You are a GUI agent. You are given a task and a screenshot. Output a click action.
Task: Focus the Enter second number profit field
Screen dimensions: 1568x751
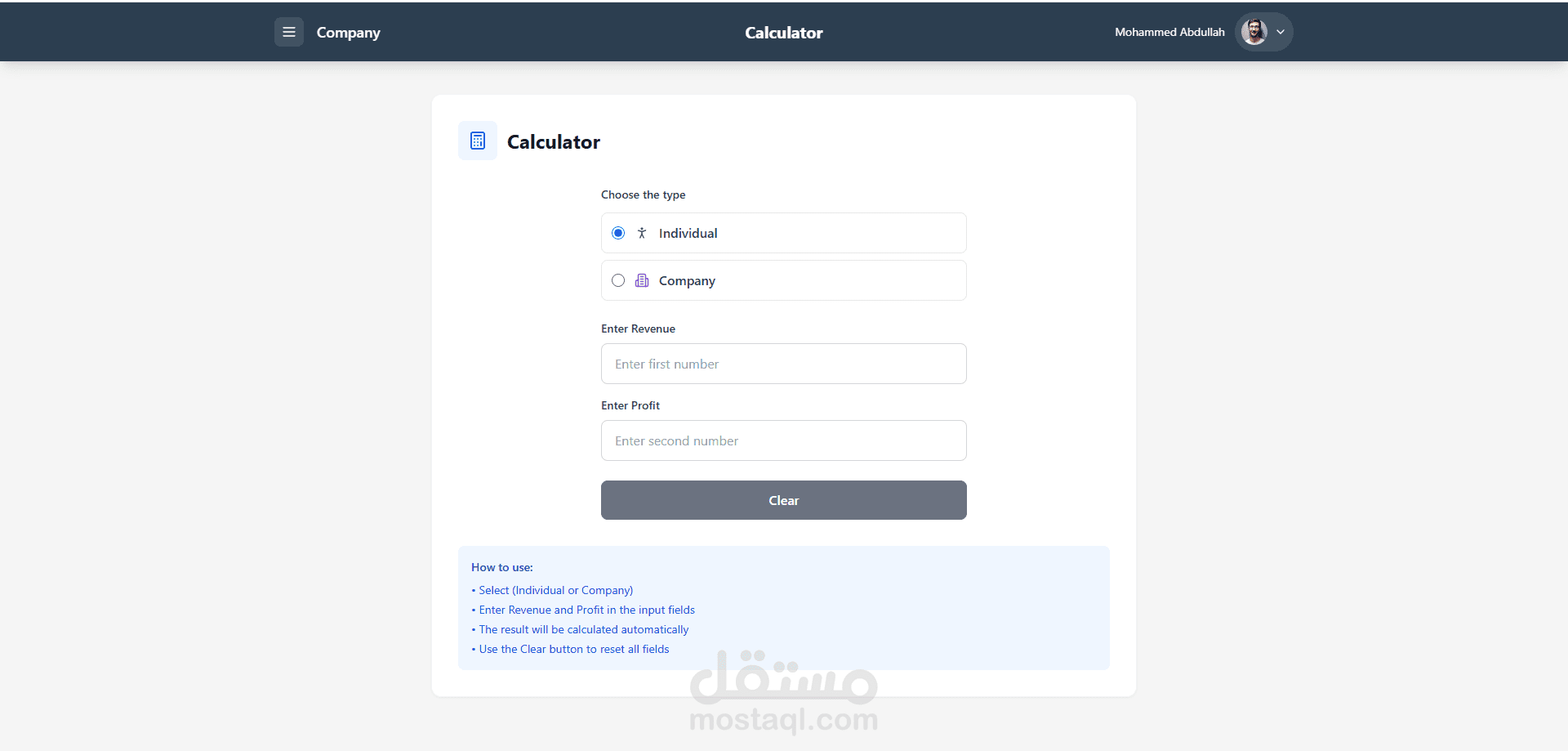coord(784,440)
